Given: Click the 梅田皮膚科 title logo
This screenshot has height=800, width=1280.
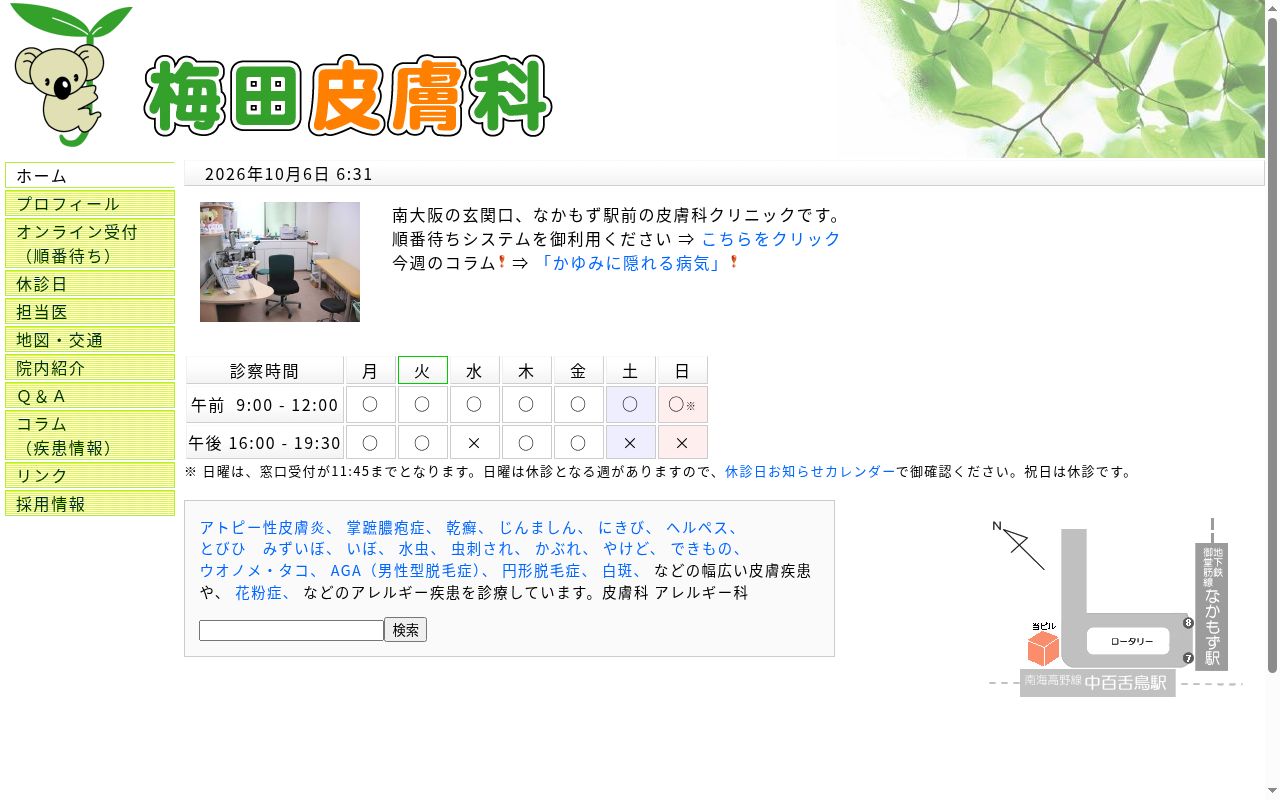Looking at the screenshot, I should pyautogui.click(x=348, y=96).
